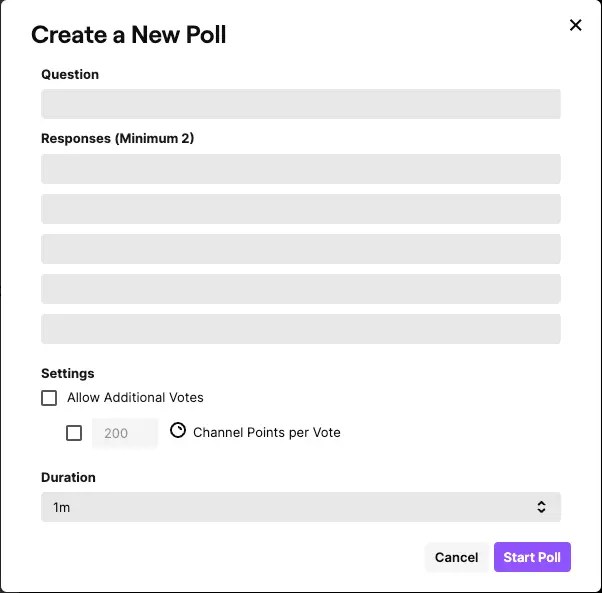Close the Create a New Poll dialog
The image size is (602, 593).
575,25
